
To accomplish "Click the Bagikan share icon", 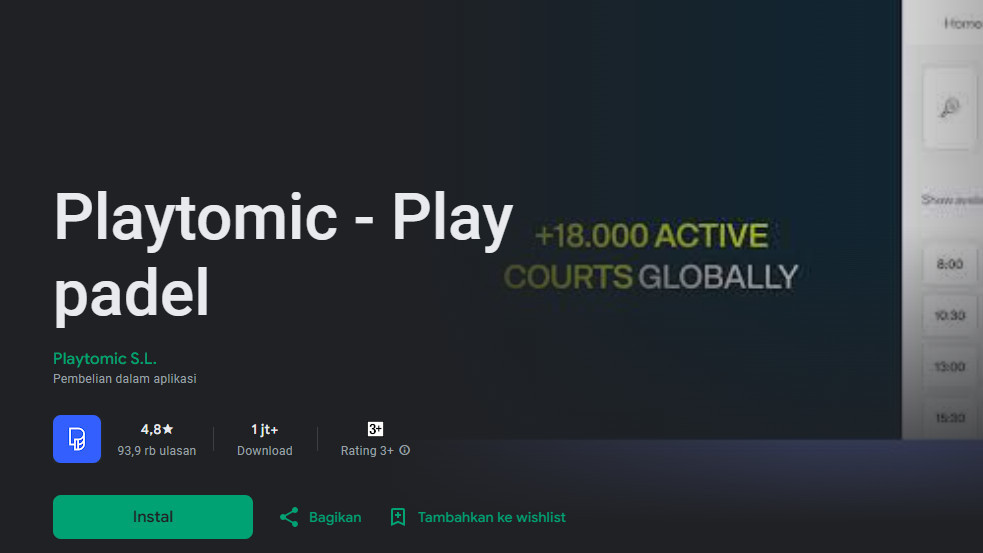I will 289,517.
